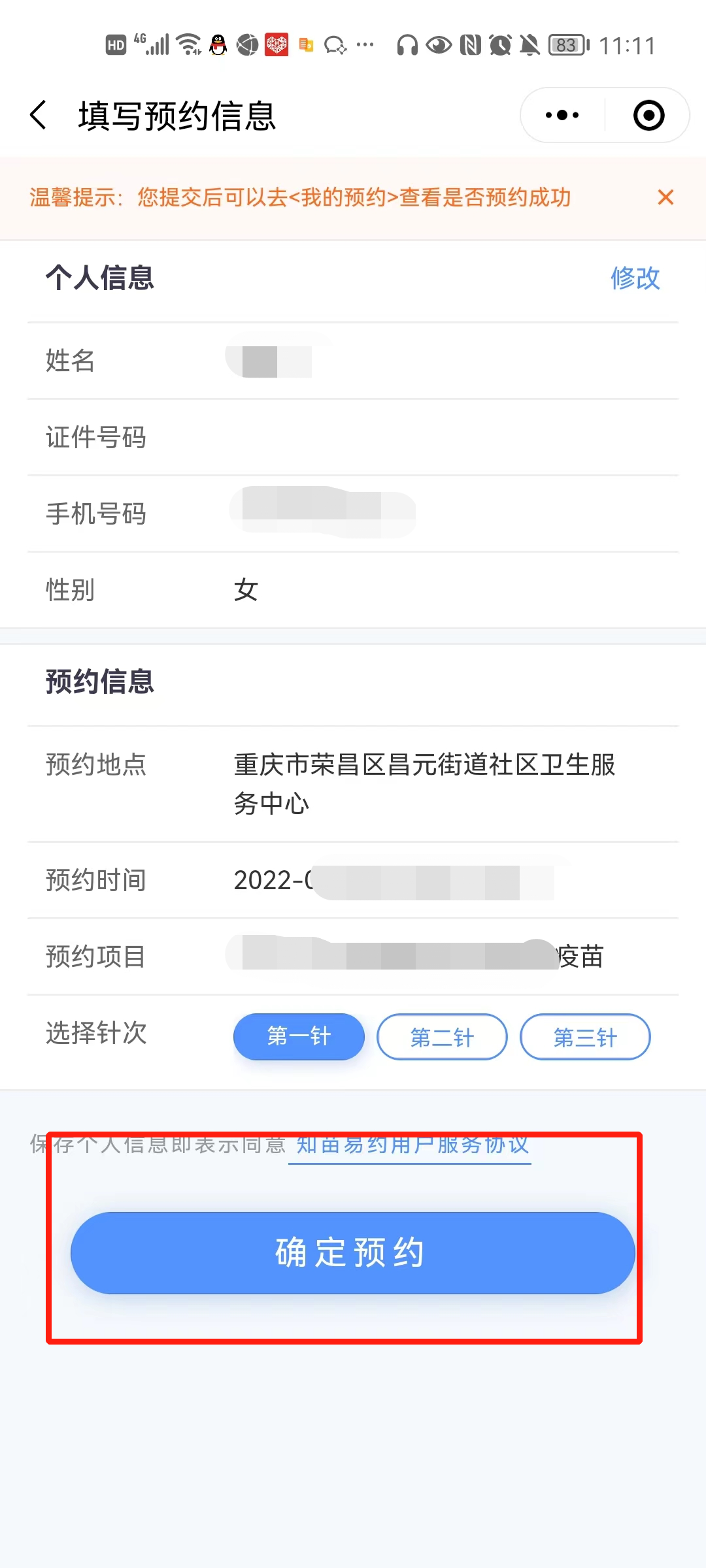
Task: Select 第二针 dose option
Action: (442, 1037)
